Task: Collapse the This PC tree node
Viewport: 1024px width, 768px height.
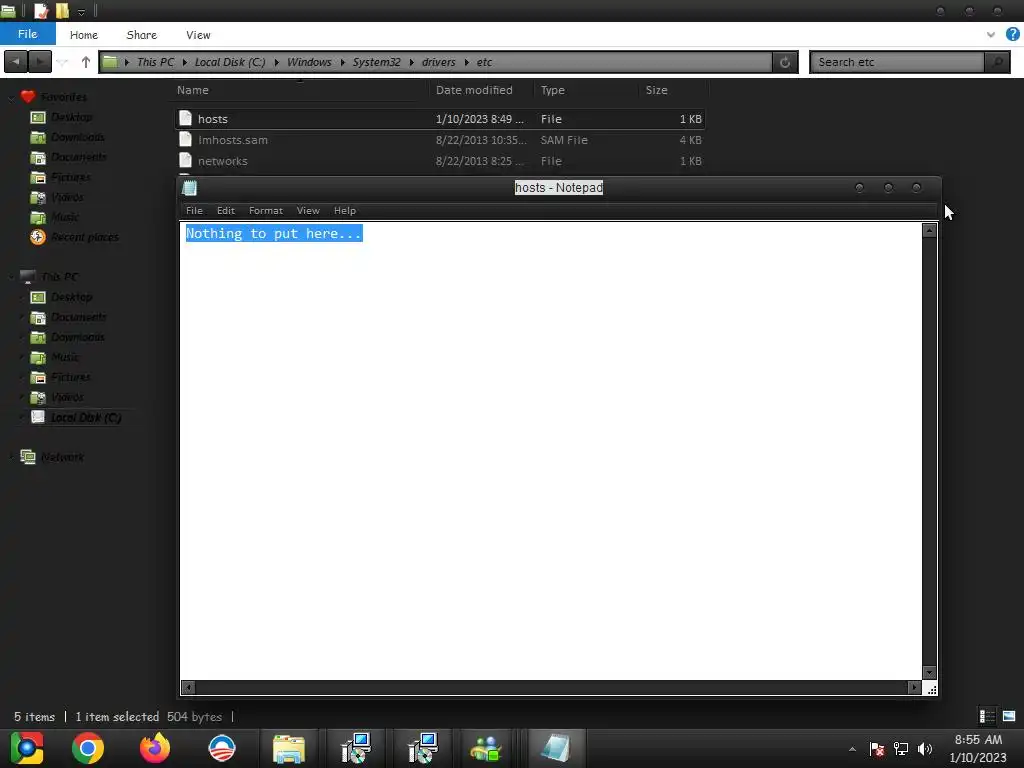Action: [x=11, y=278]
